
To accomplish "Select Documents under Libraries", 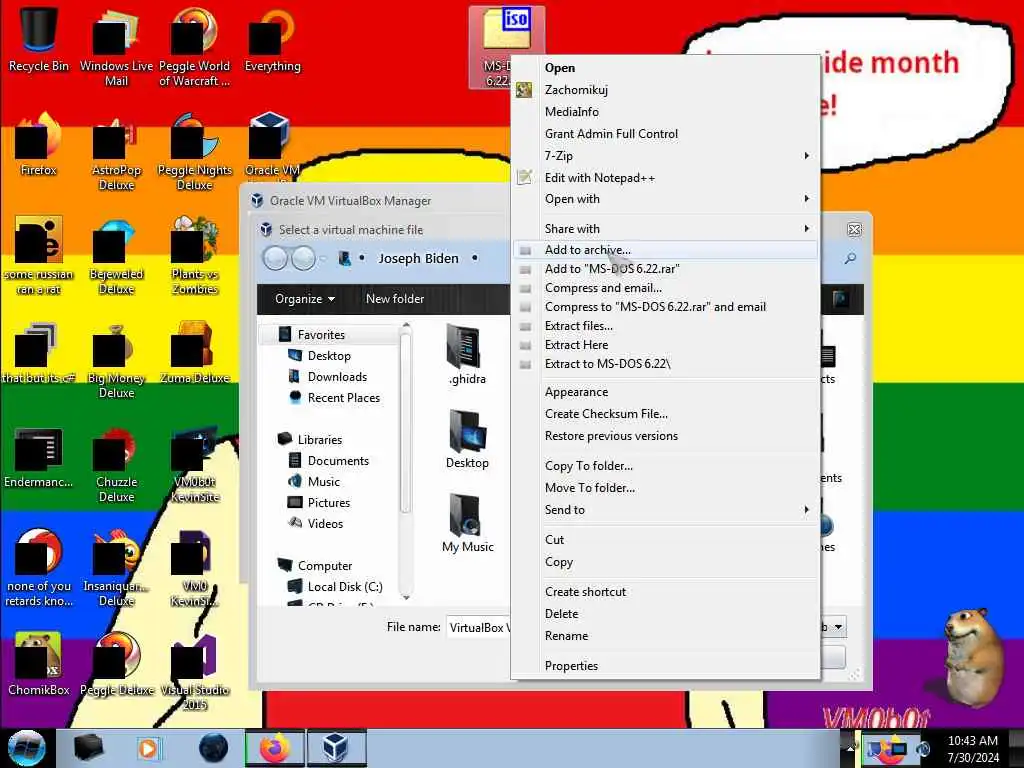I will (338, 460).
